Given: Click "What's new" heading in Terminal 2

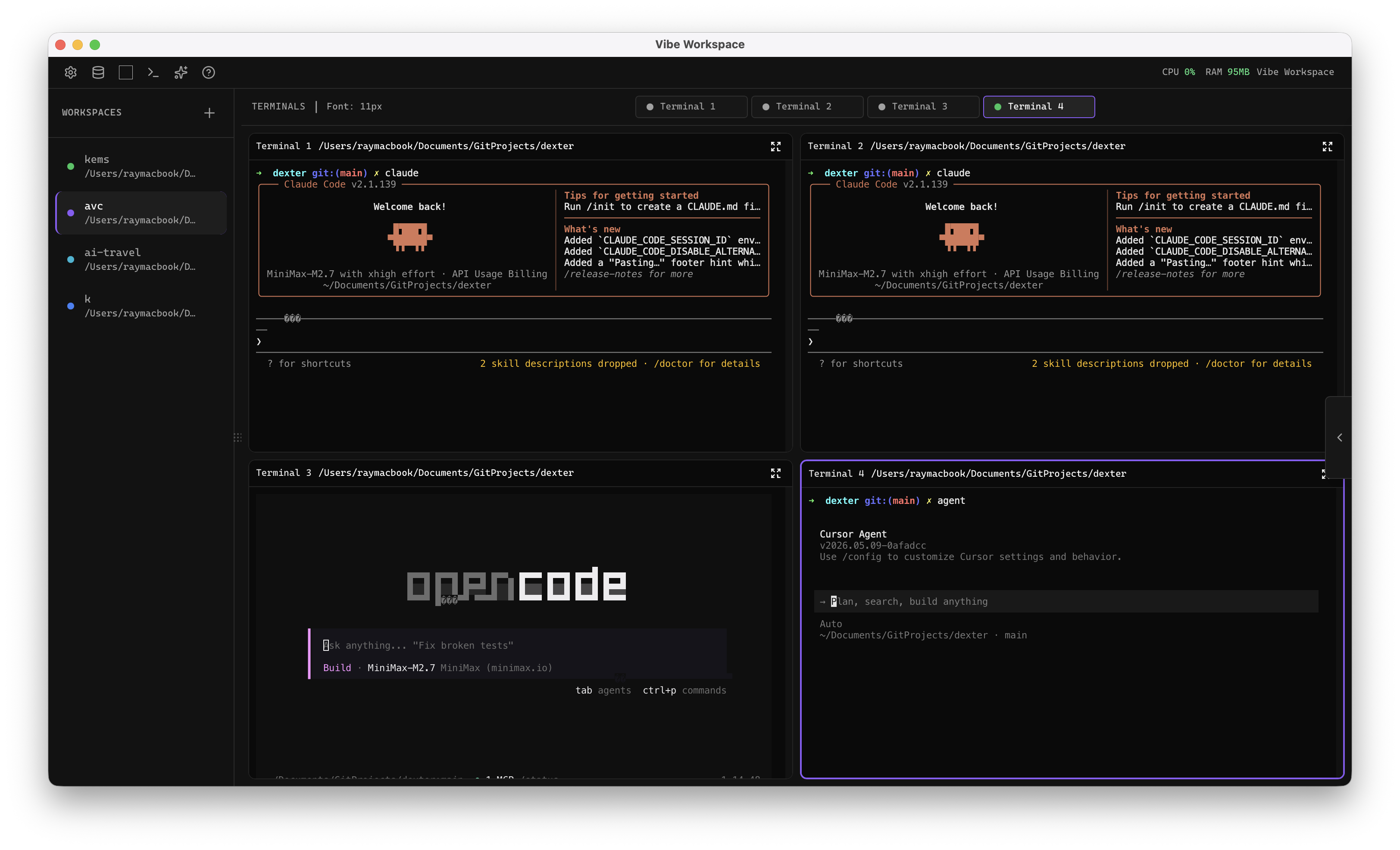Looking at the screenshot, I should click(1144, 229).
